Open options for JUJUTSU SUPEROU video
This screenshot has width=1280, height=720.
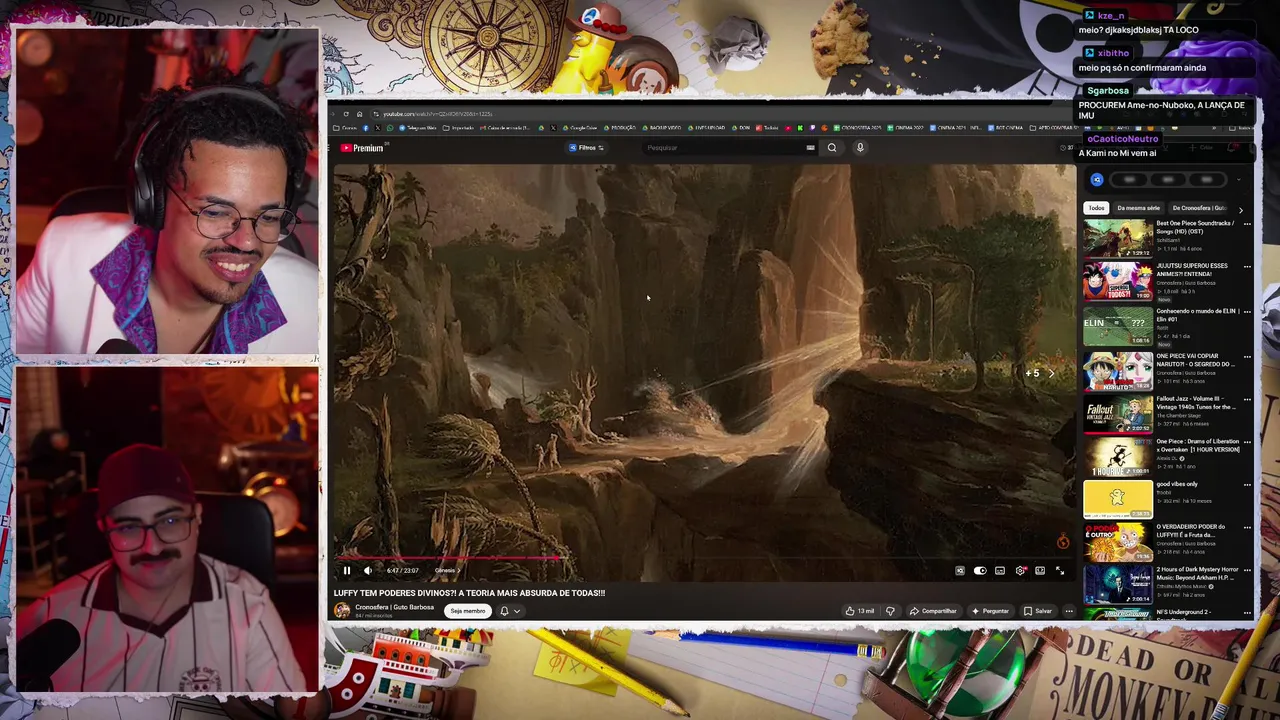(1247, 267)
